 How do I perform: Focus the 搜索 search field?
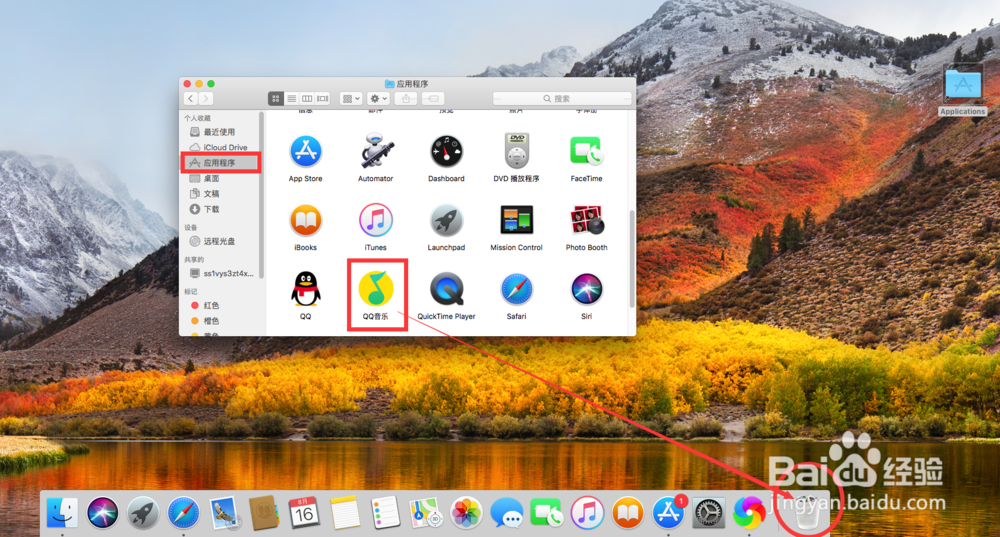click(x=562, y=98)
